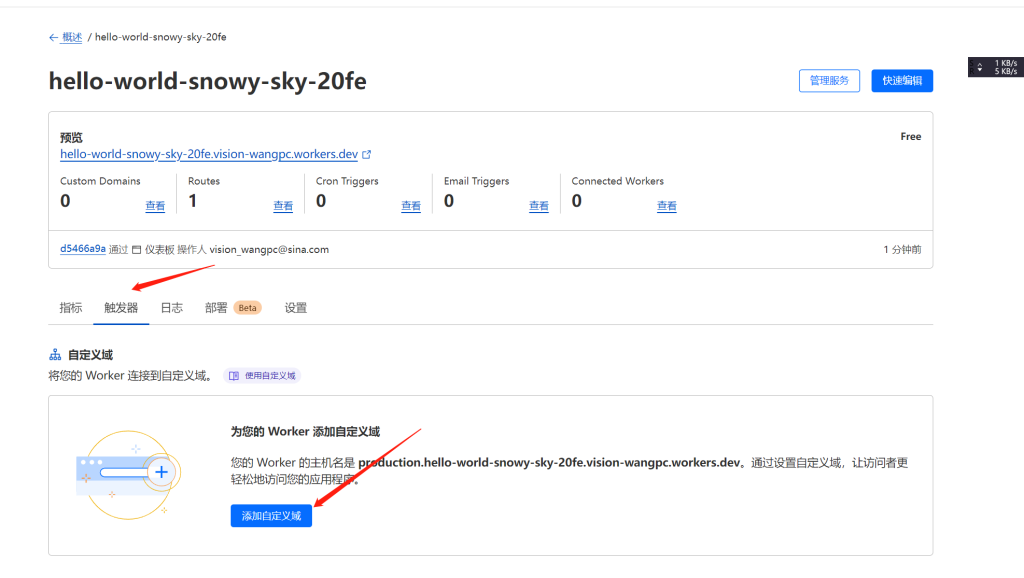Click the network speed indicator widget
The height and width of the screenshot is (578, 1024).
(x=995, y=67)
